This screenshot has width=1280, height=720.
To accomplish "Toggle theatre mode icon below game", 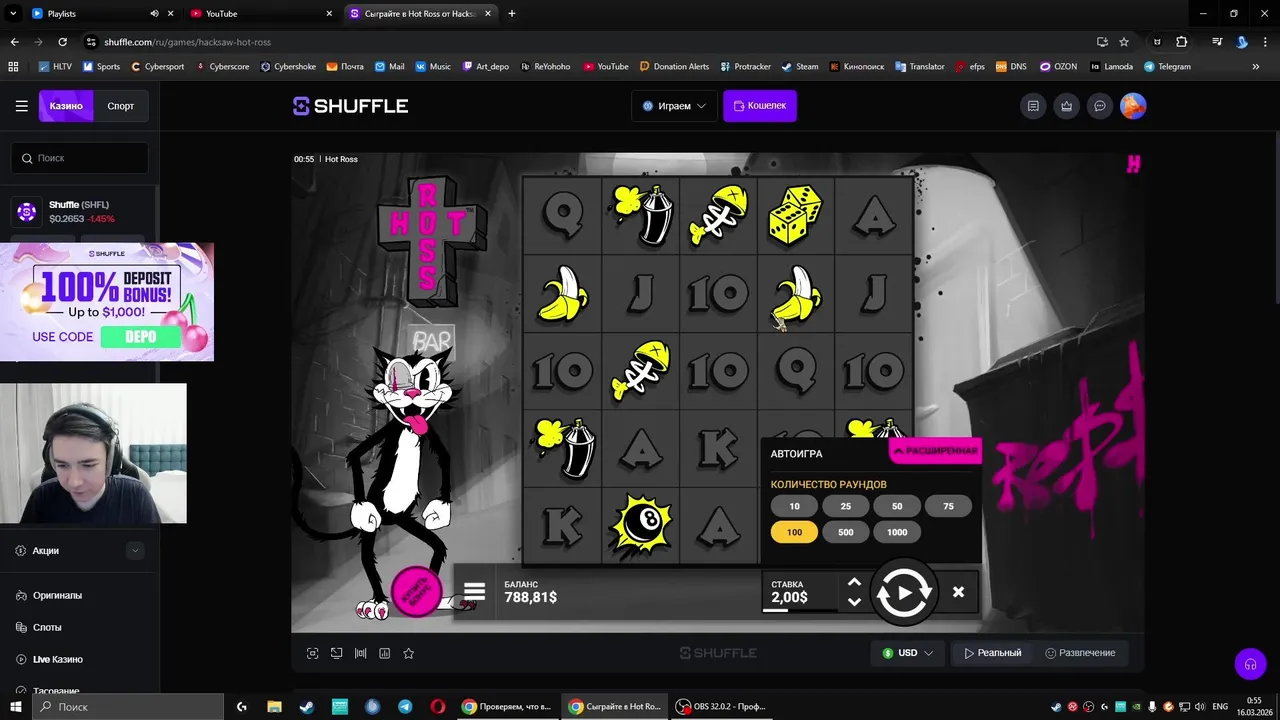I will [x=360, y=653].
